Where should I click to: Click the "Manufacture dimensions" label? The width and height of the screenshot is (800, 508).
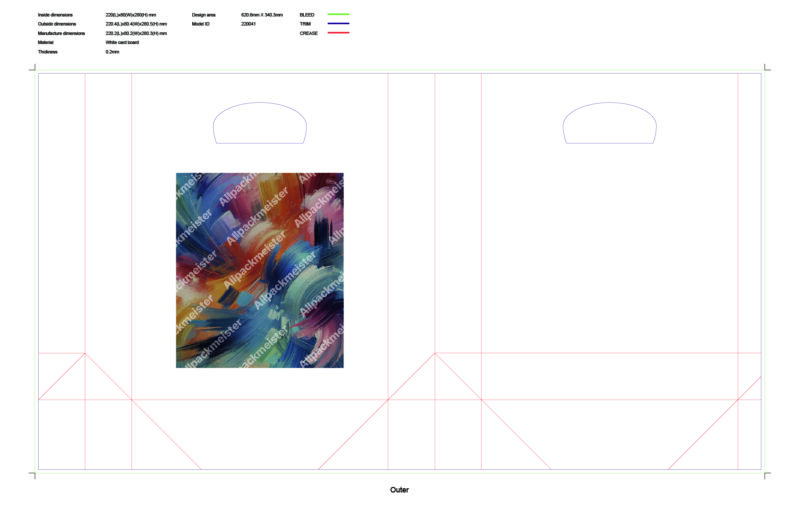coord(61,33)
